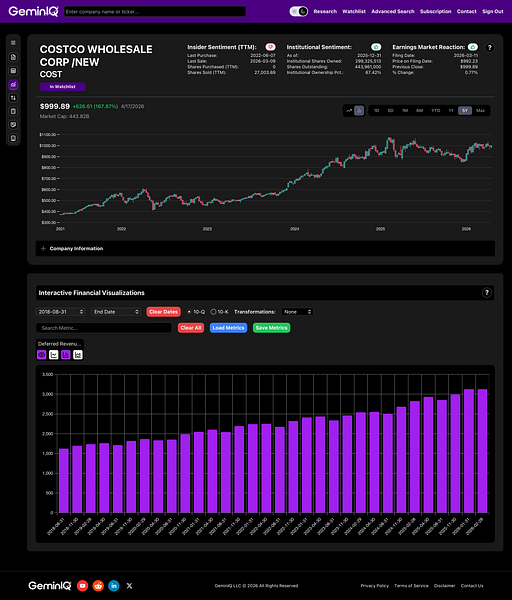
Task: Show Deferred Revenue as bar chart icon
Action: pos(66,355)
